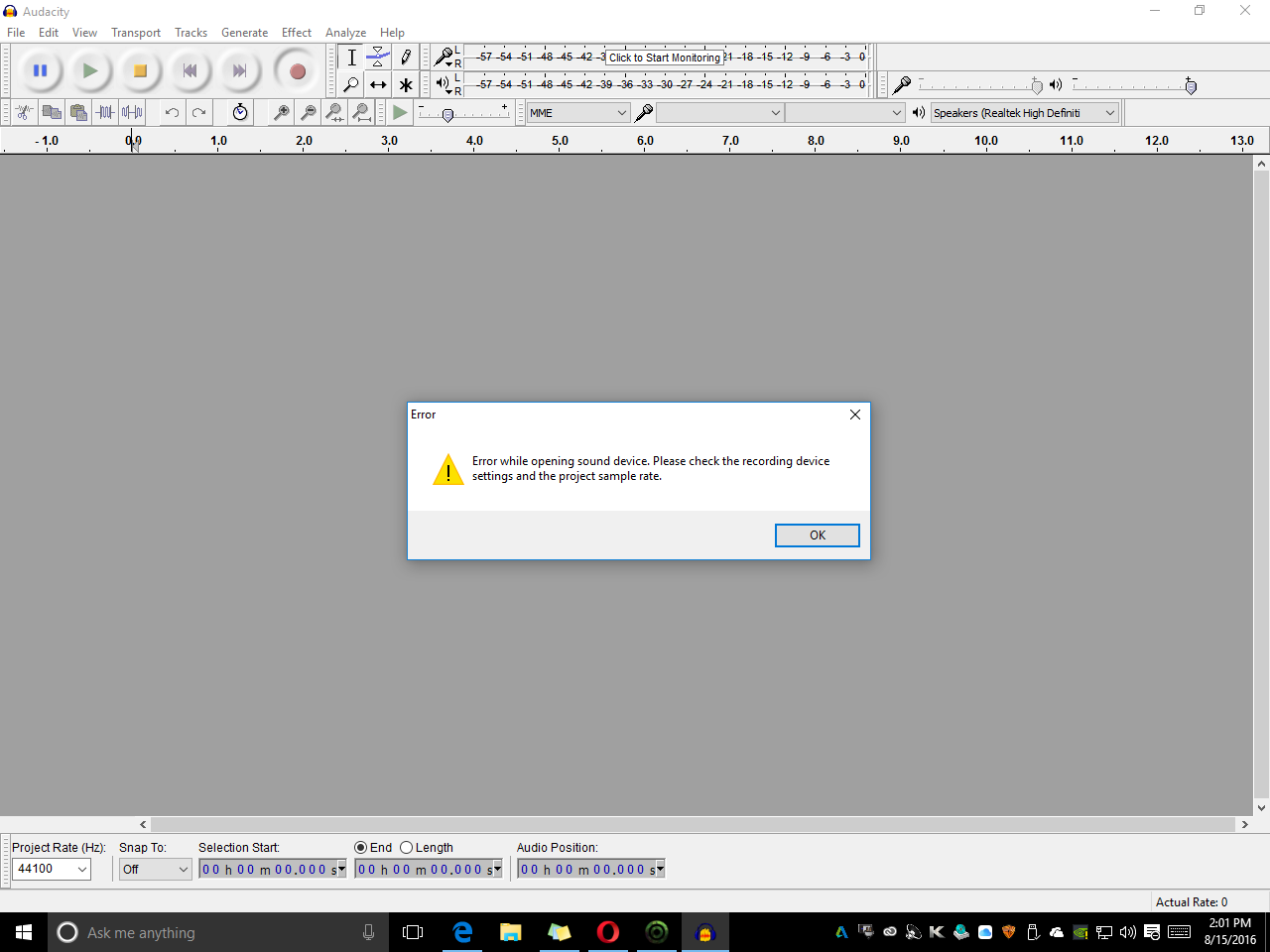Select the Multi-Tool asterisk icon
Image resolution: width=1270 pixels, height=952 pixels.
pyautogui.click(x=405, y=84)
